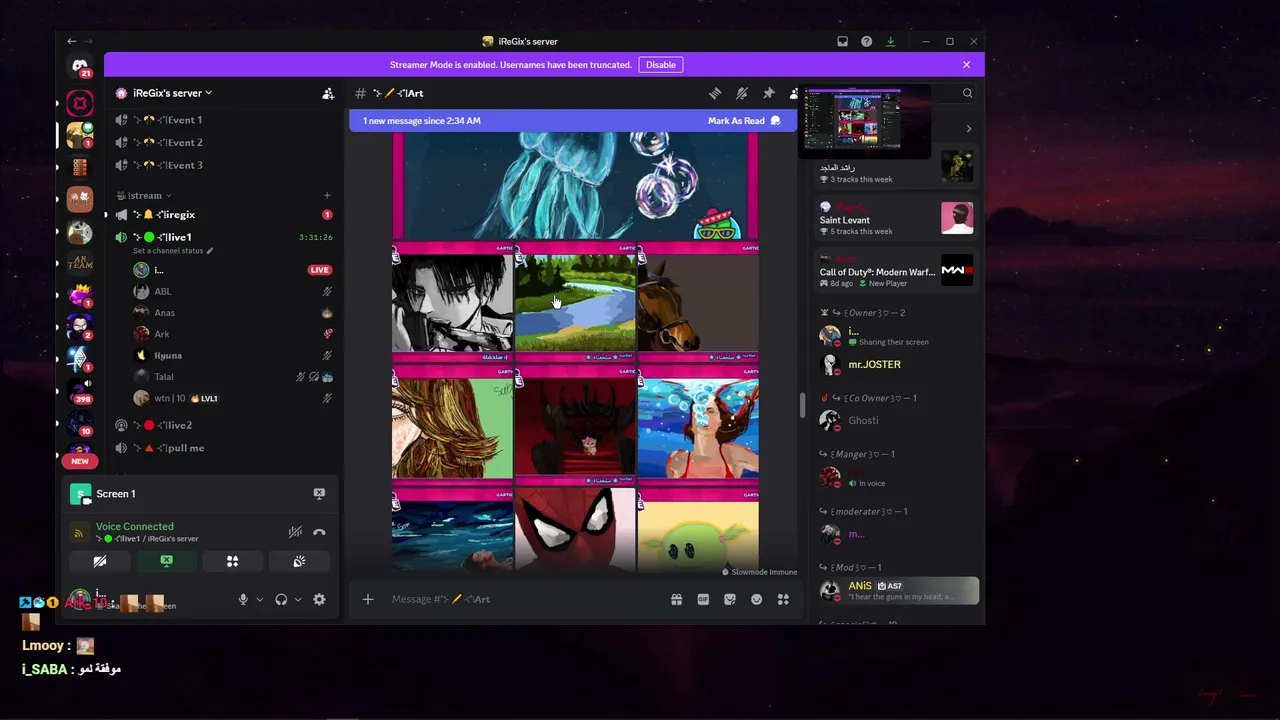Mute the microphone
Viewport: 1280px width, 720px height.
point(243,599)
